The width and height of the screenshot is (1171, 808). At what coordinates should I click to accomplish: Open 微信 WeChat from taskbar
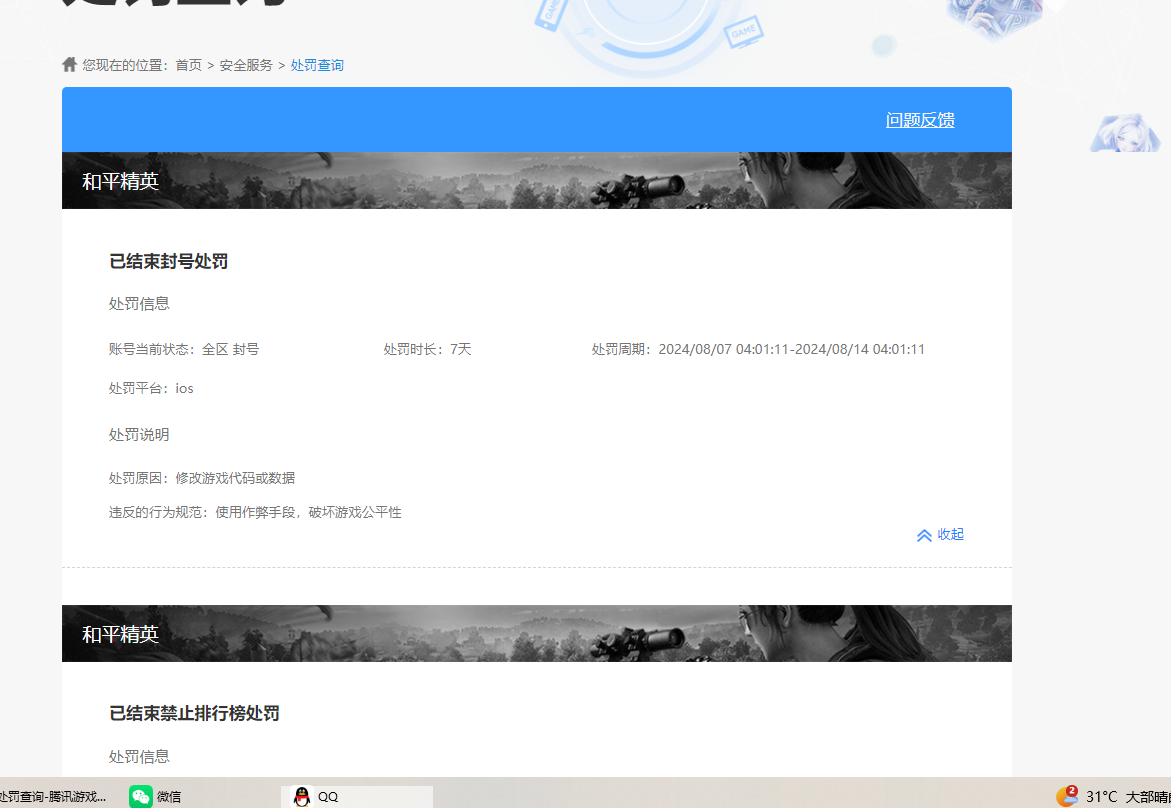coord(155,797)
